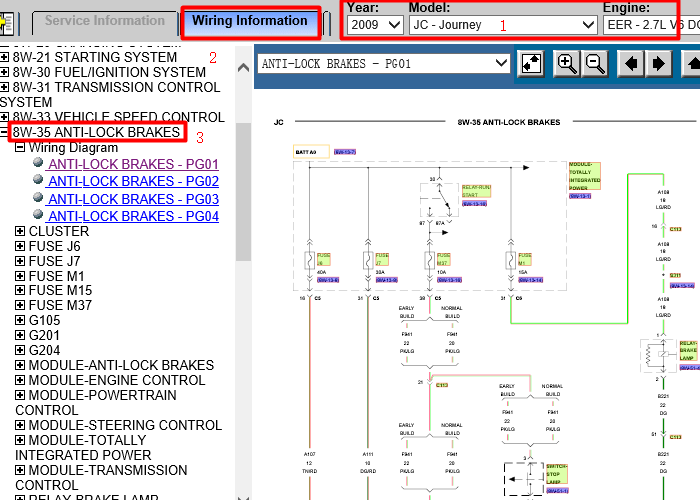Open the Engine EER - 2.7L dropdown

pyautogui.click(x=651, y=25)
